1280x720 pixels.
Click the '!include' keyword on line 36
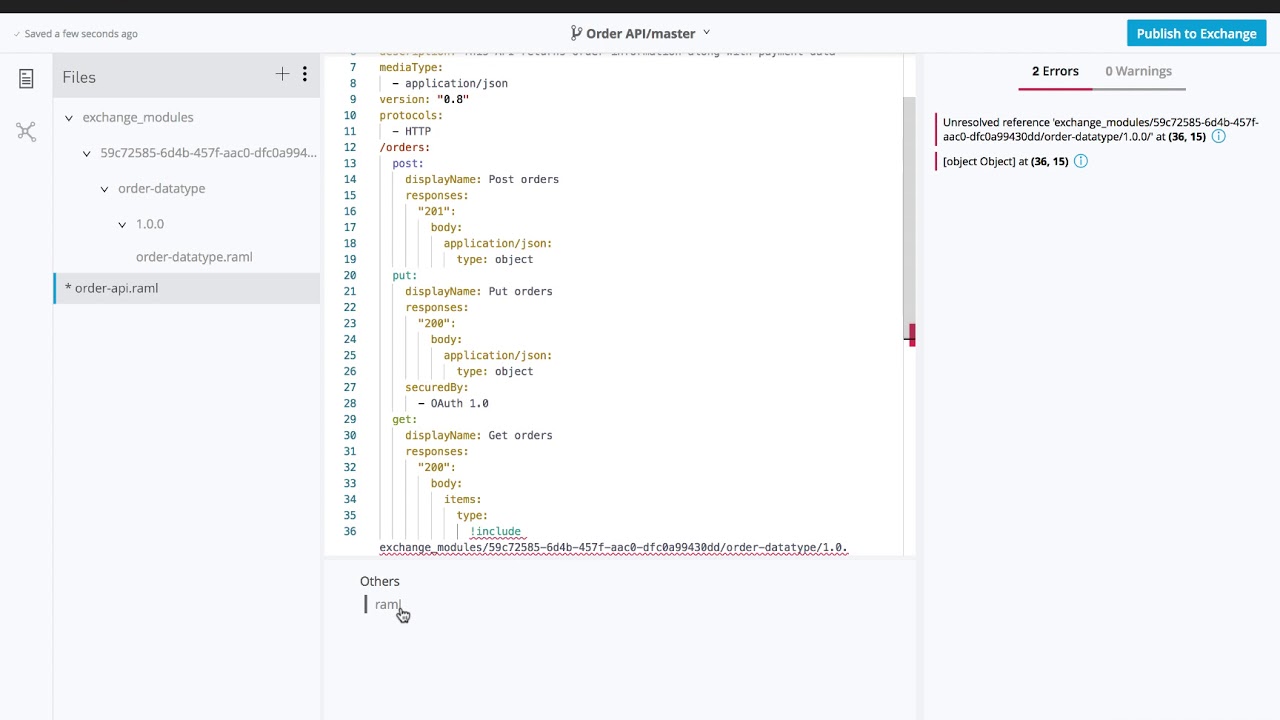(495, 531)
